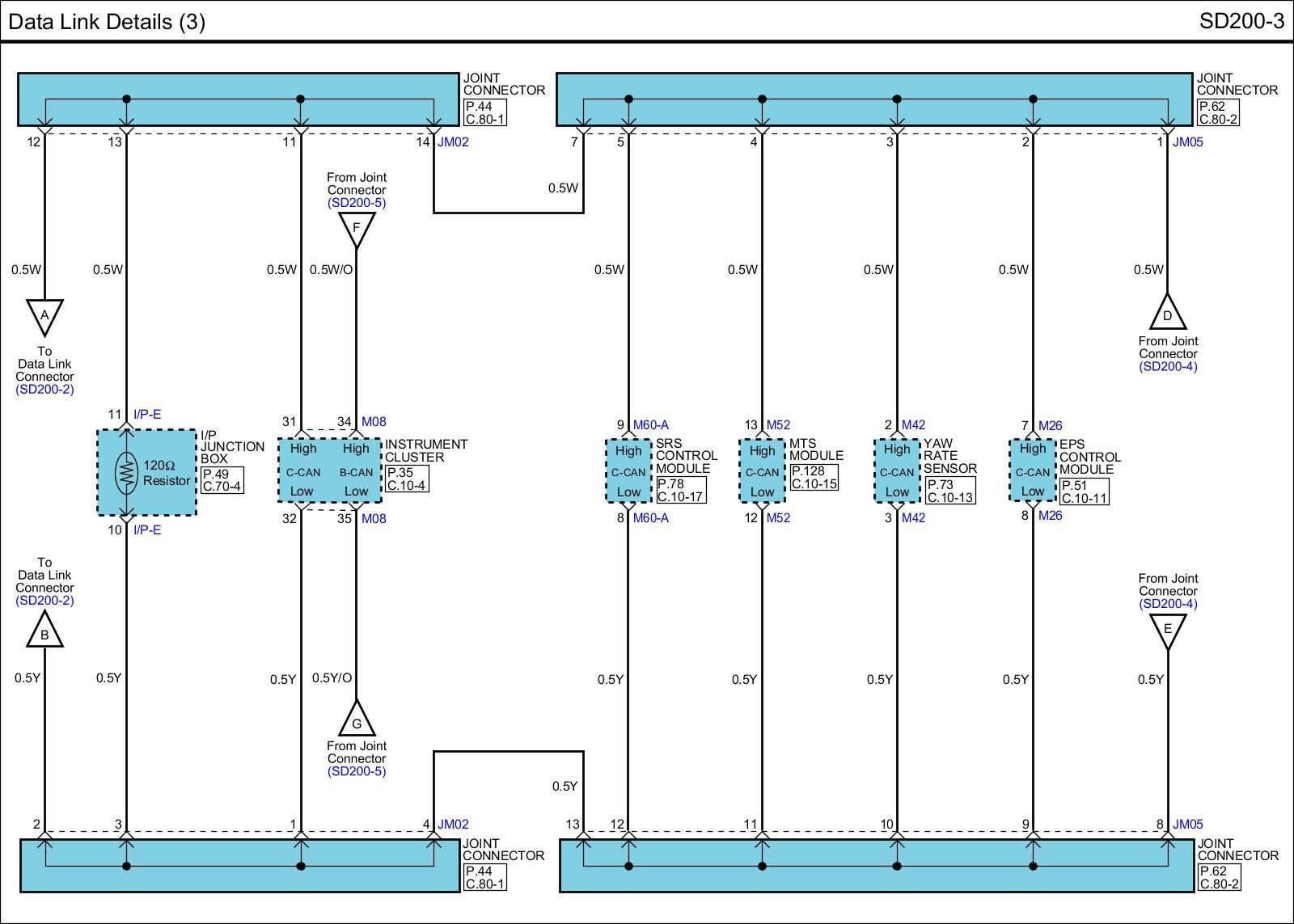Click the triangle connector symbol labeled B
The width and height of the screenshot is (1294, 924).
(44, 631)
